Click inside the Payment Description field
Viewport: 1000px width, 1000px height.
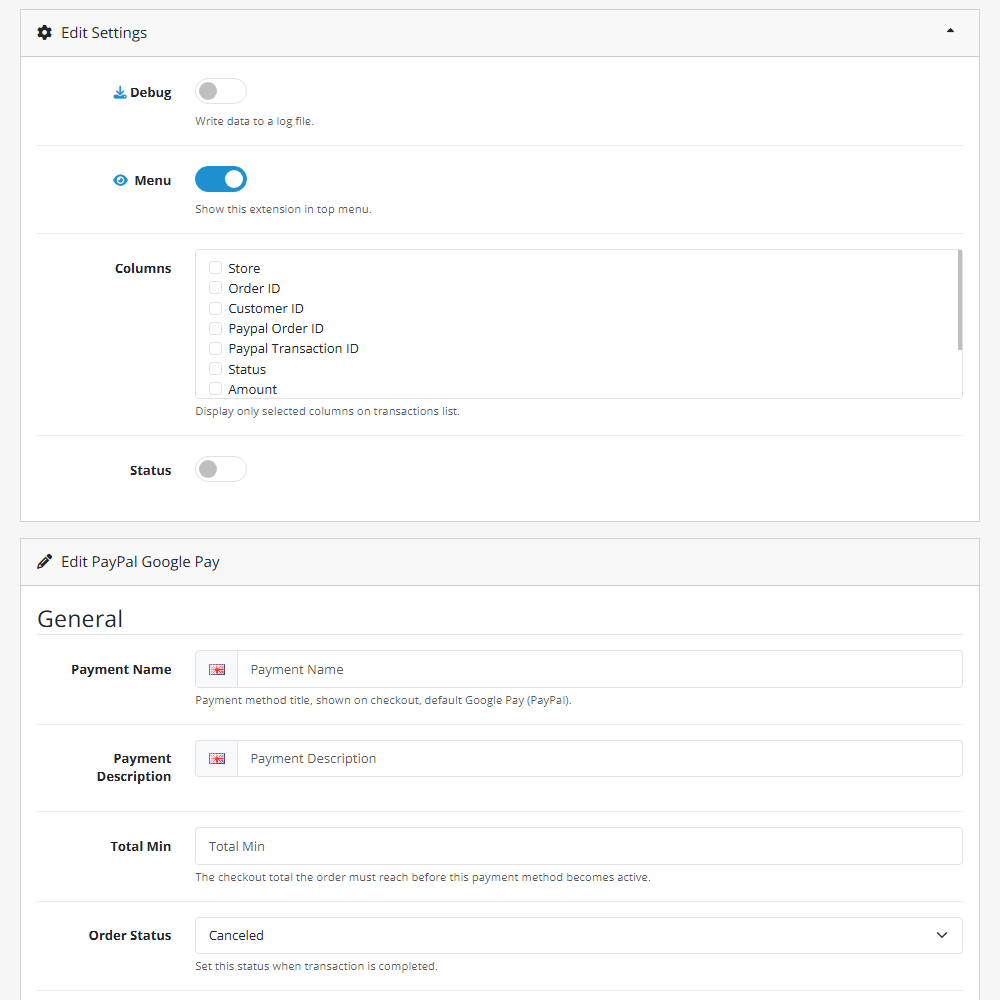[x=600, y=758]
